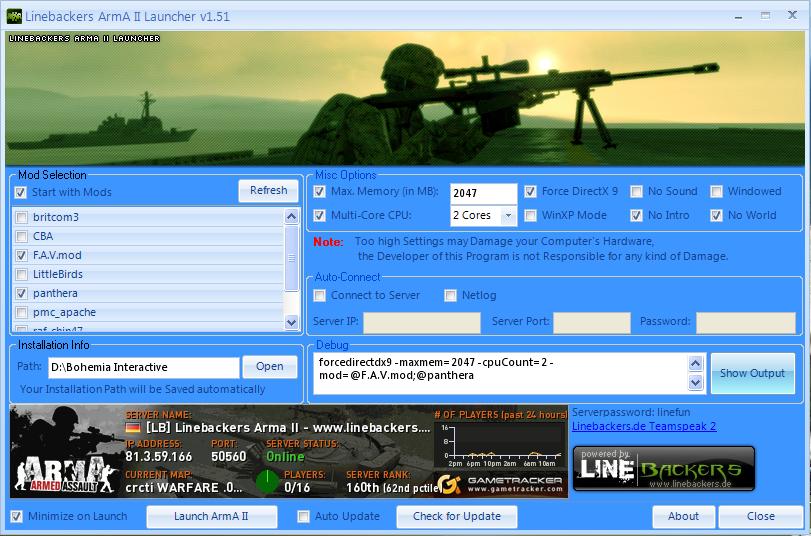
Task: Click the server rank 160th text
Action: pyautogui.click(x=393, y=488)
